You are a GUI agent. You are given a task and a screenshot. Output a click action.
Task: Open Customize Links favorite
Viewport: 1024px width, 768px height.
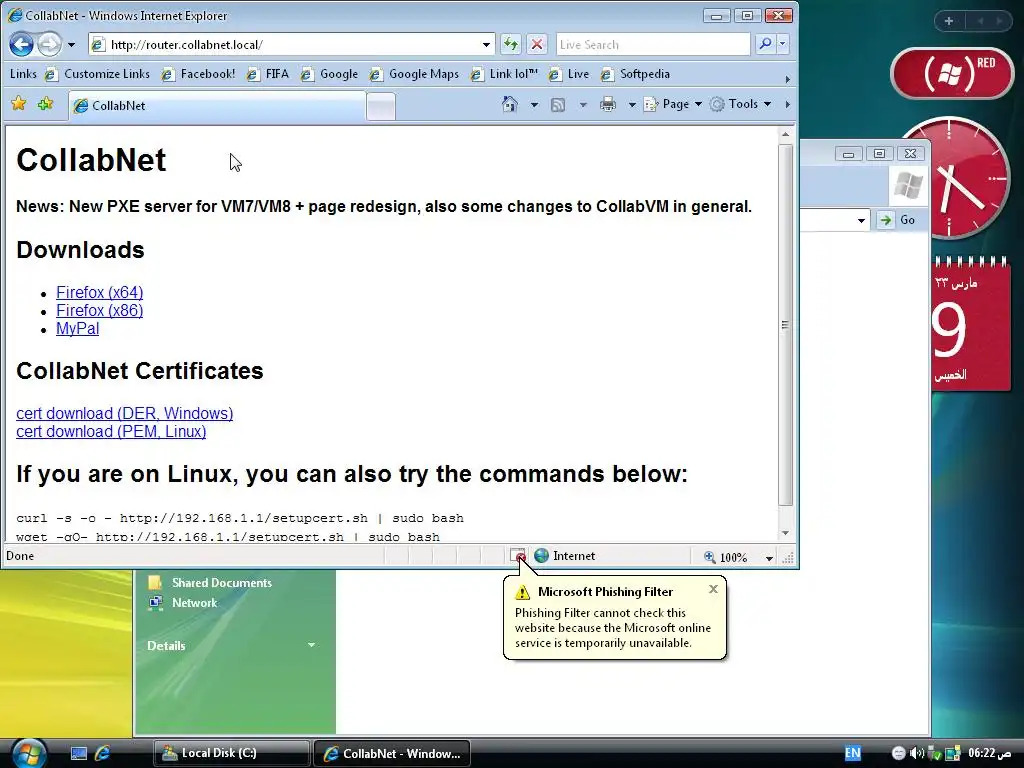click(97, 74)
